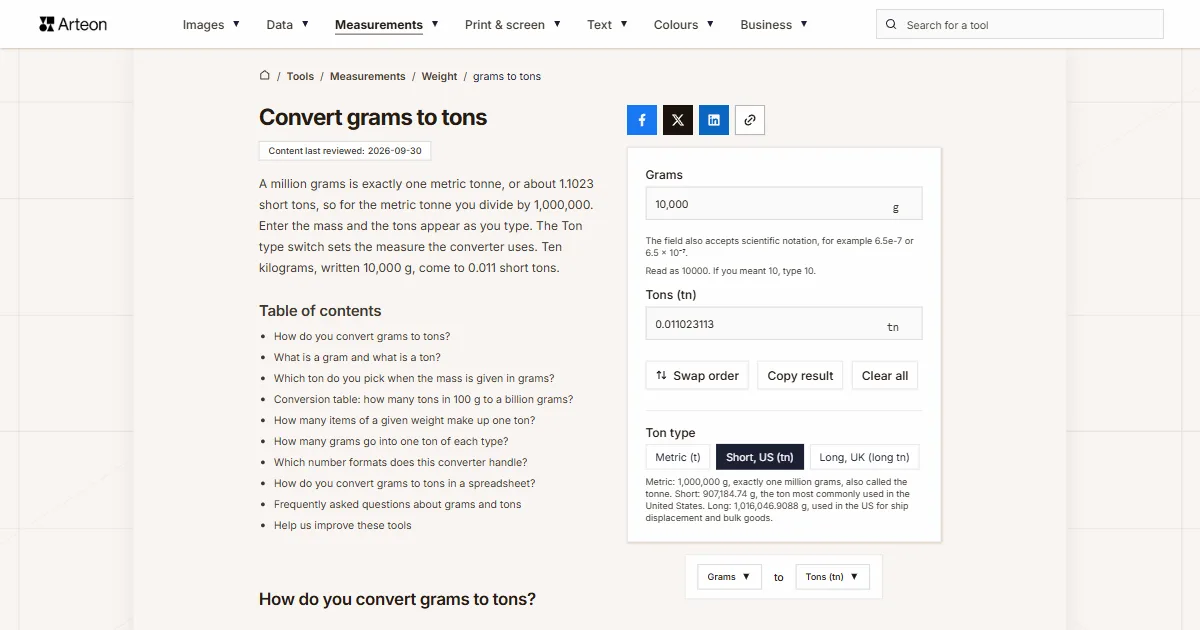Image resolution: width=1200 pixels, height=630 pixels.
Task: Click the Tons (tn) result field
Action: [x=784, y=324]
